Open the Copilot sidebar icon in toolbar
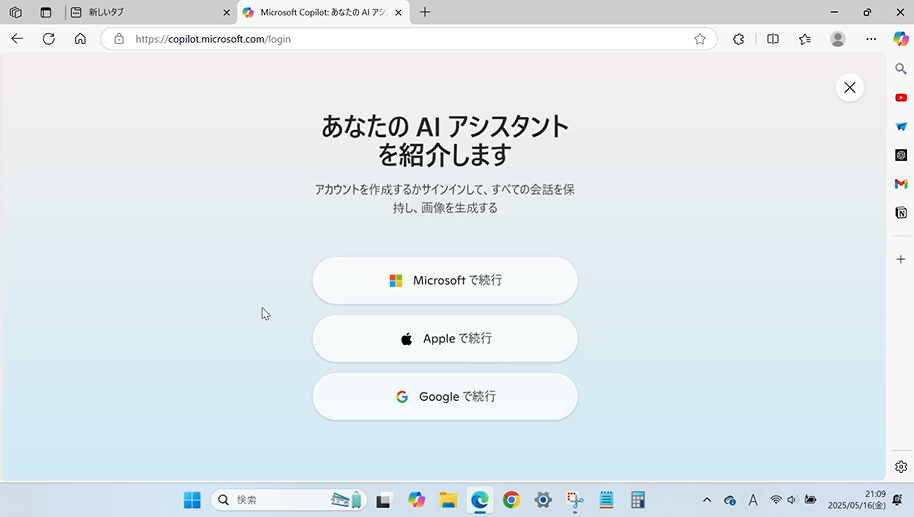914x517 pixels. click(x=900, y=39)
